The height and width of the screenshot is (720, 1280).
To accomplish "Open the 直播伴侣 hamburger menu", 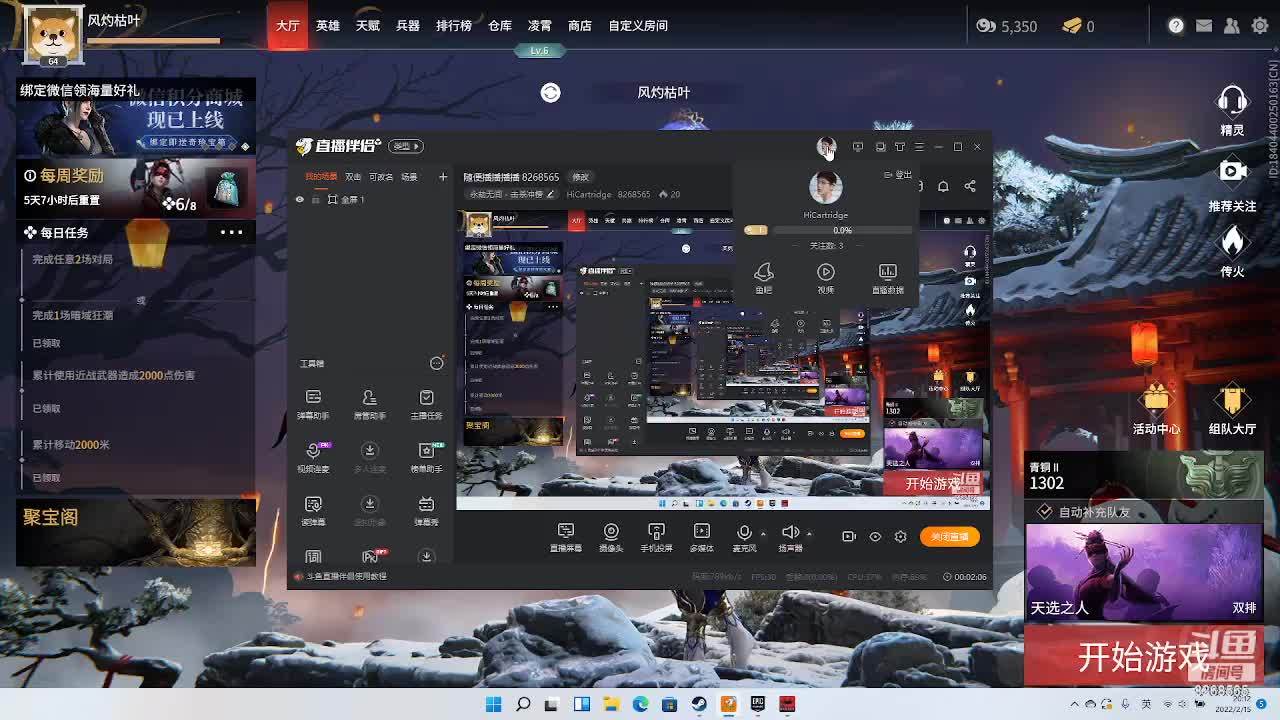I will [x=919, y=147].
